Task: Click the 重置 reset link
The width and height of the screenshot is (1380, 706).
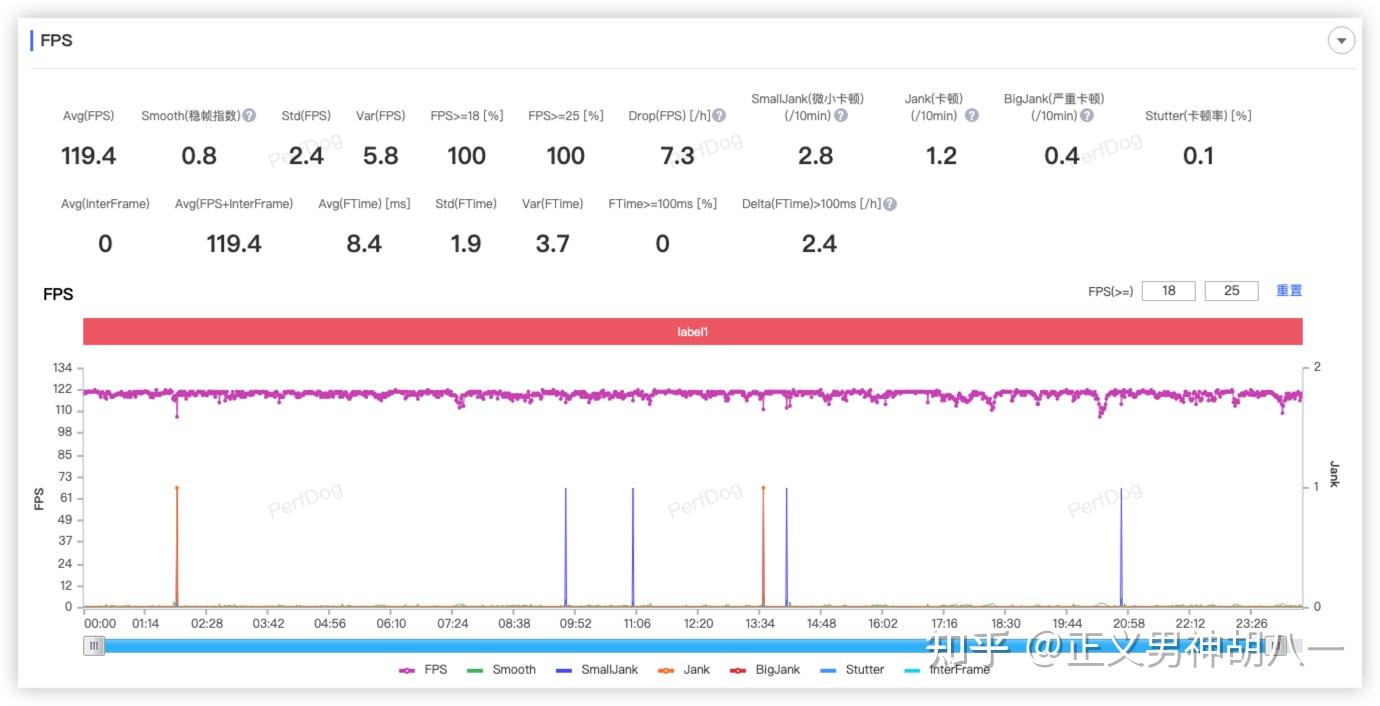Action: (1289, 291)
